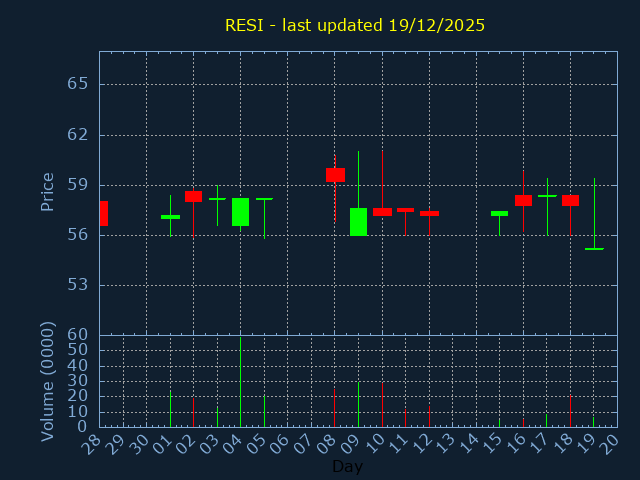Click the chart title 'RESI - last updated 19/12/2025'
Viewport: 640px width, 480px height.
click(x=355, y=25)
